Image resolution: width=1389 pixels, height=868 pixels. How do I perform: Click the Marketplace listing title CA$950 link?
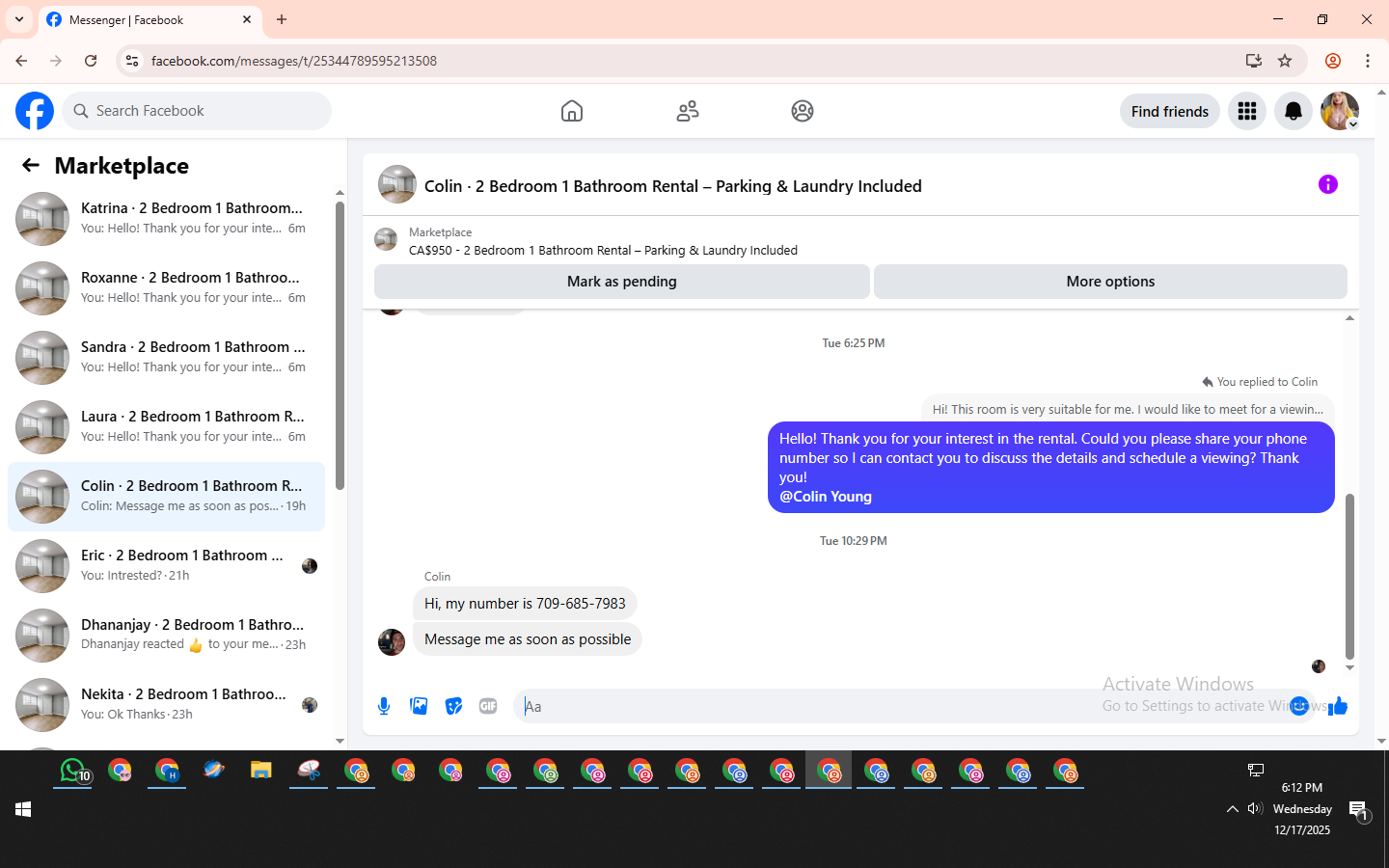(x=603, y=250)
